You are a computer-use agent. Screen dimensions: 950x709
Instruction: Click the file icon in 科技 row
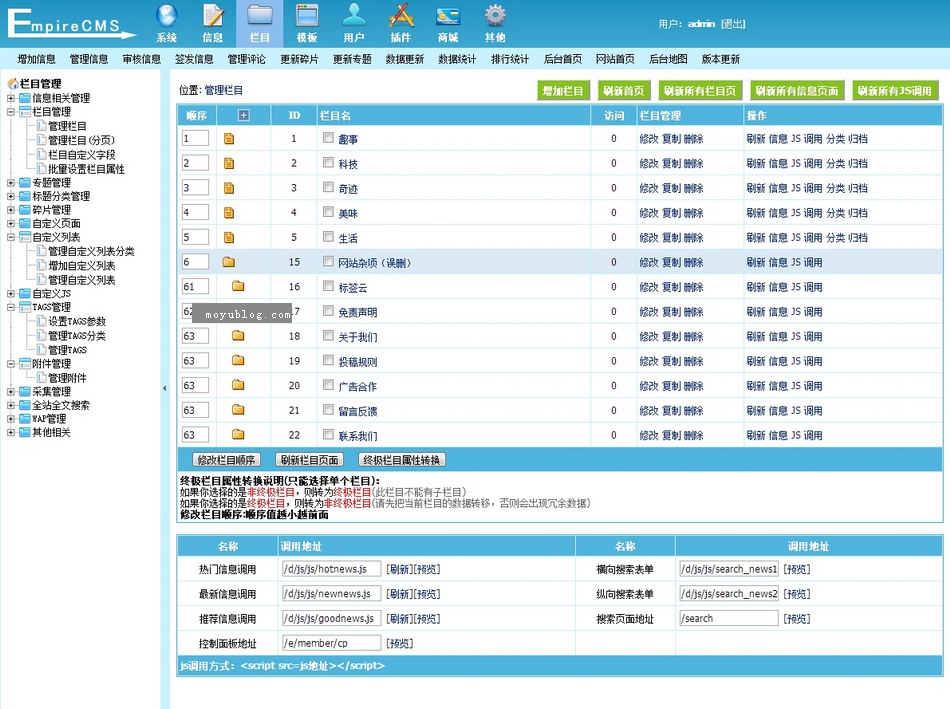coord(229,163)
